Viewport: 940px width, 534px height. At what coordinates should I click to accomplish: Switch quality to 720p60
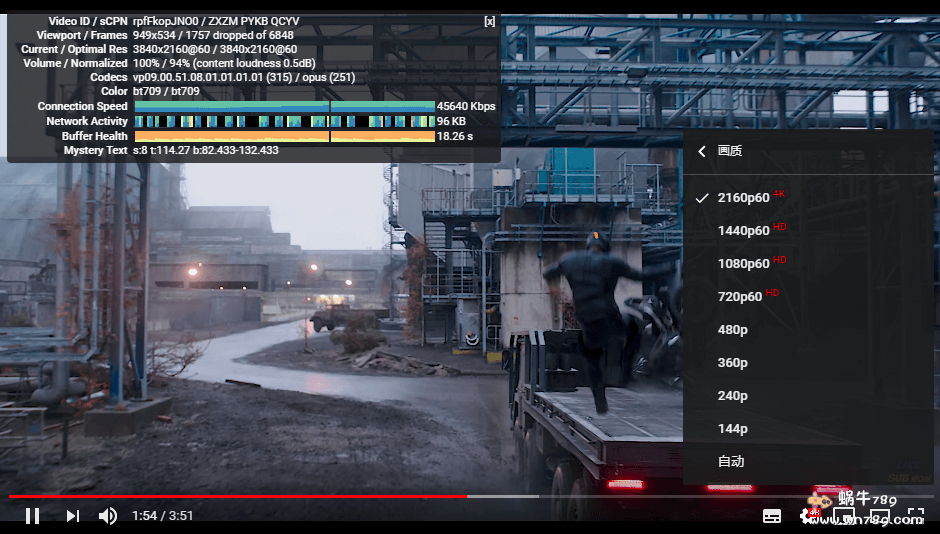(740, 297)
